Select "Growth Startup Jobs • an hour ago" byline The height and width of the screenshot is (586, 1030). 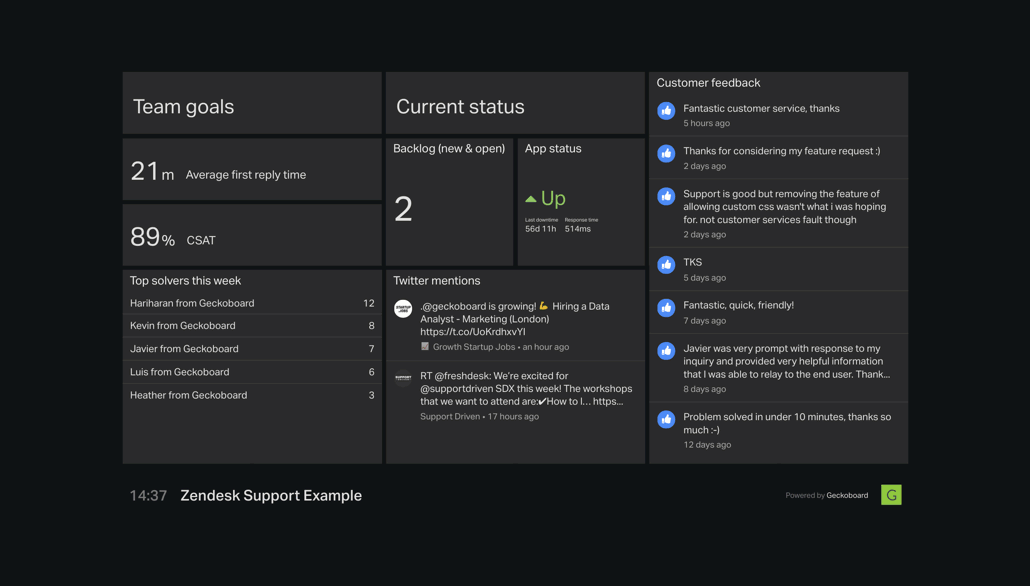495,347
